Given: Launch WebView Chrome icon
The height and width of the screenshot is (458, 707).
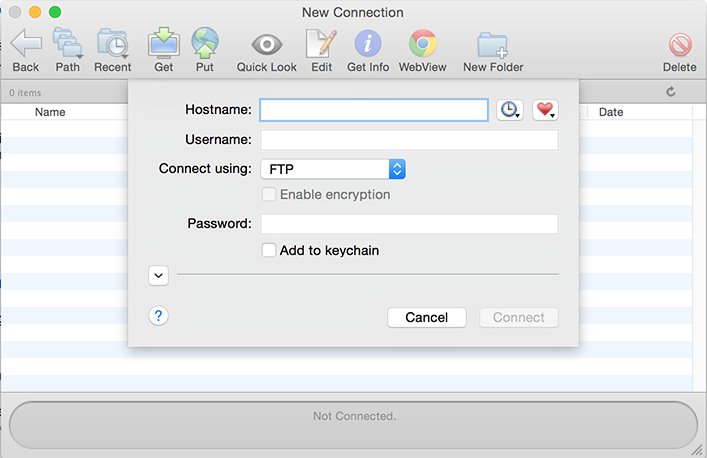Looking at the screenshot, I should [x=422, y=45].
